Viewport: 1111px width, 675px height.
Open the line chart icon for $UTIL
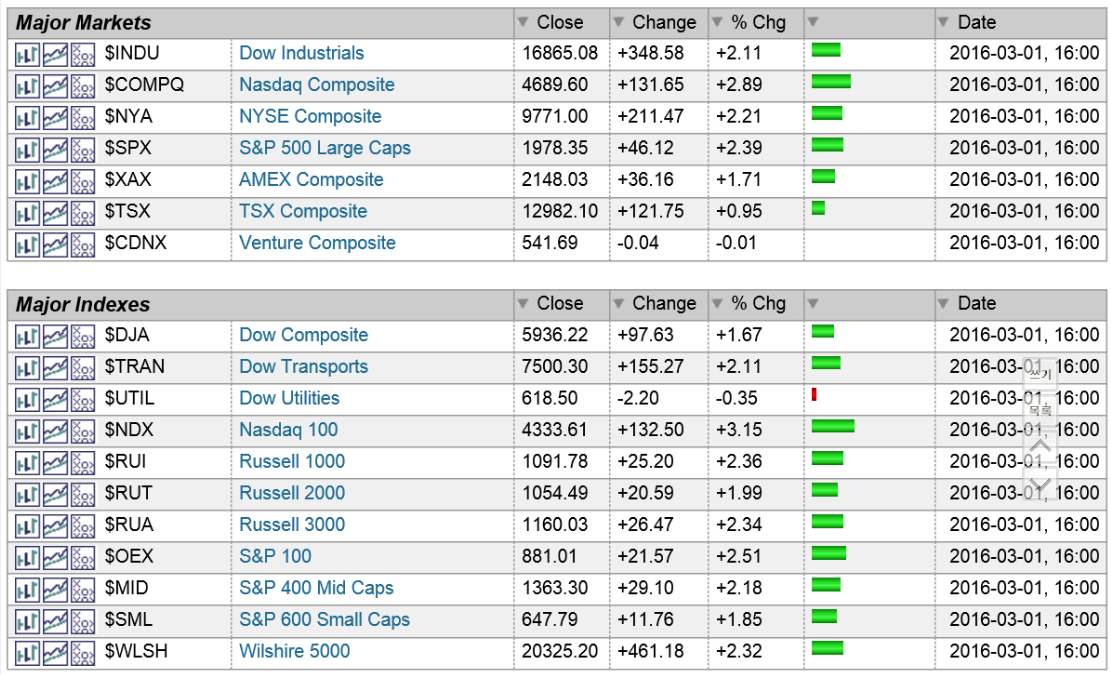[x=55, y=399]
